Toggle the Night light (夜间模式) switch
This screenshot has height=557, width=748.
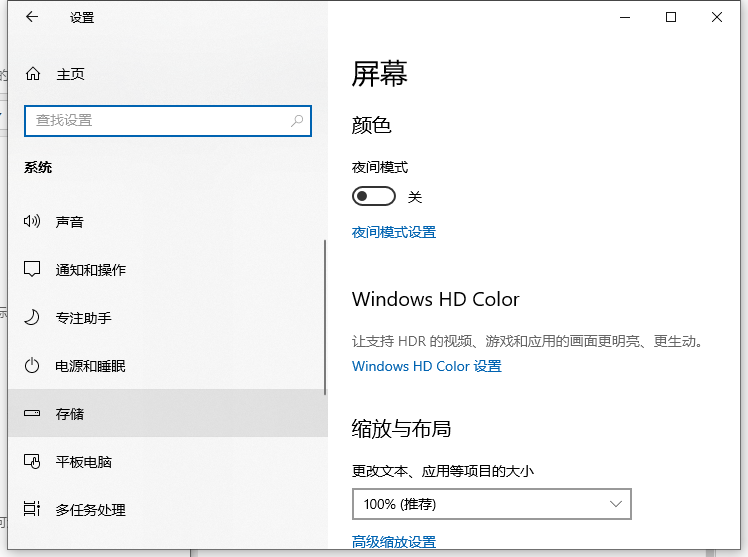[x=374, y=196]
